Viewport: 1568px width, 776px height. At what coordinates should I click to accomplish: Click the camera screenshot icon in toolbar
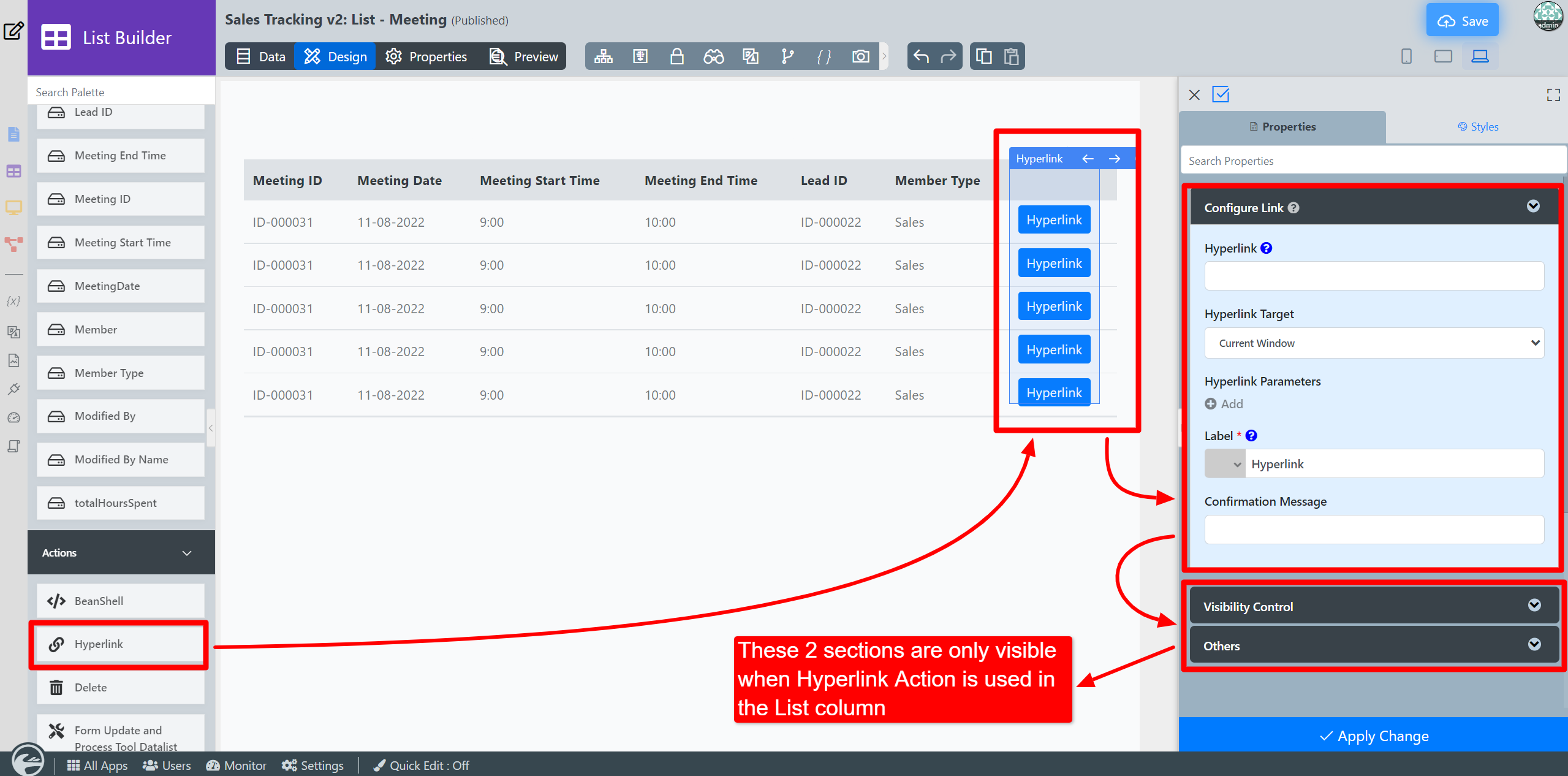coord(860,56)
